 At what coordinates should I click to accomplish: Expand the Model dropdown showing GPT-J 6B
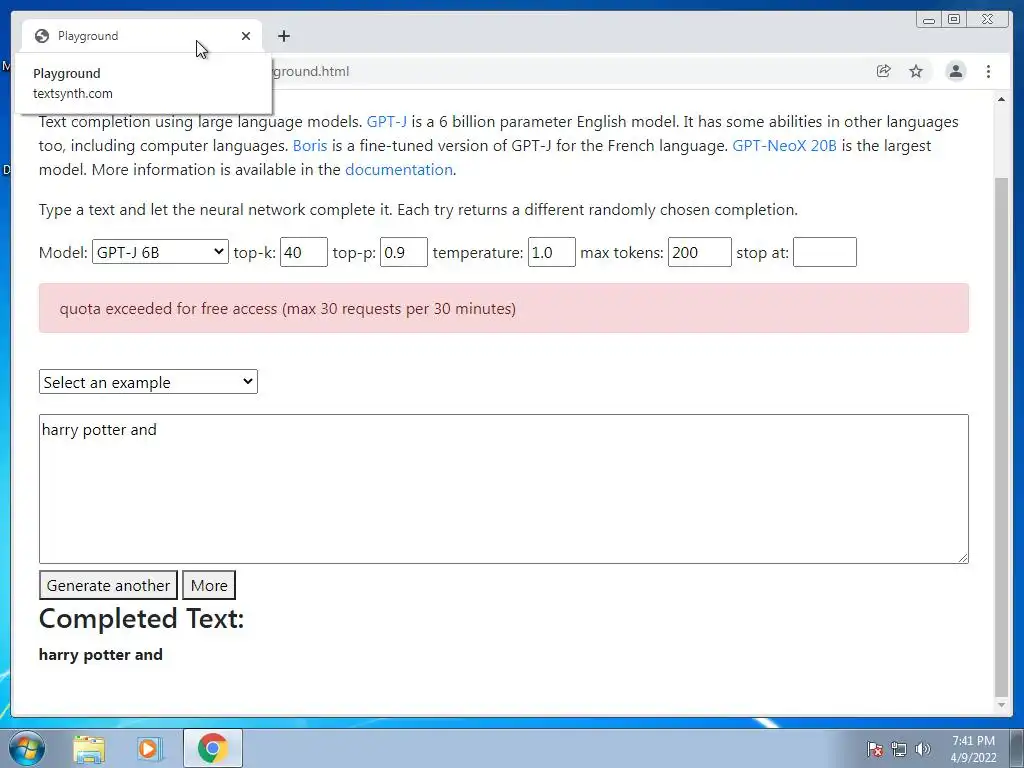(160, 252)
